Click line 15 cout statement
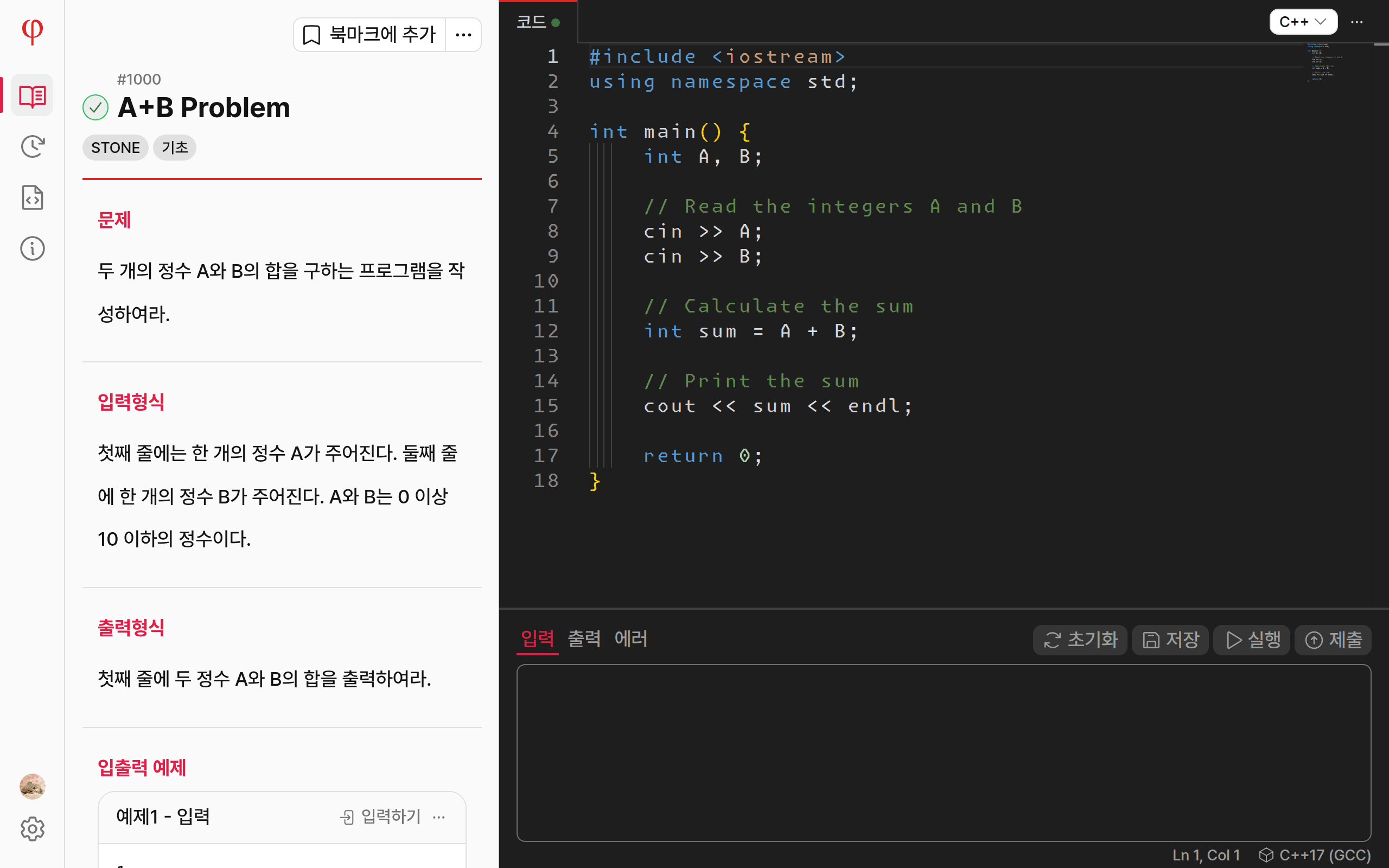 click(778, 406)
